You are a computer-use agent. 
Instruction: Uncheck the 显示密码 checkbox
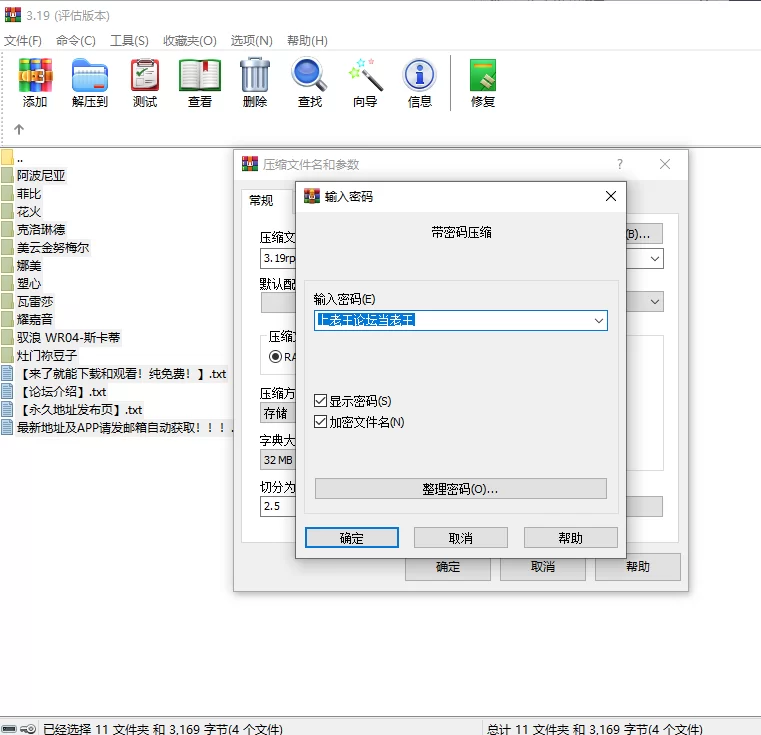pyautogui.click(x=321, y=401)
